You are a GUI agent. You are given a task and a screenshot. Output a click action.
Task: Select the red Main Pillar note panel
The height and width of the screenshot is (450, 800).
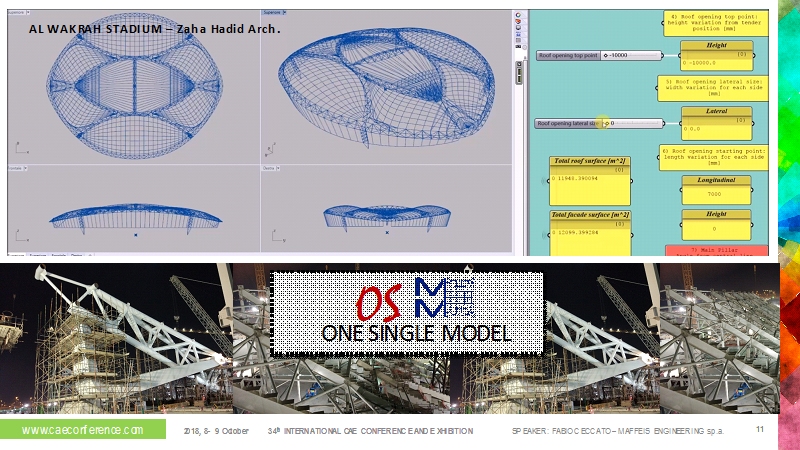tap(714, 250)
